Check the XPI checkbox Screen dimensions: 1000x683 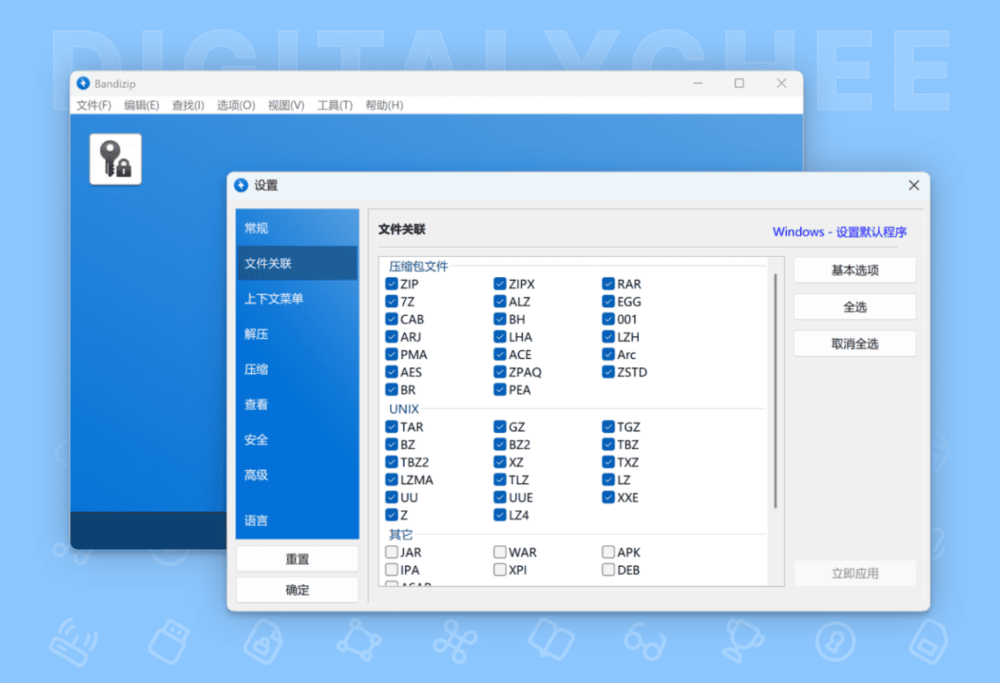(500, 569)
